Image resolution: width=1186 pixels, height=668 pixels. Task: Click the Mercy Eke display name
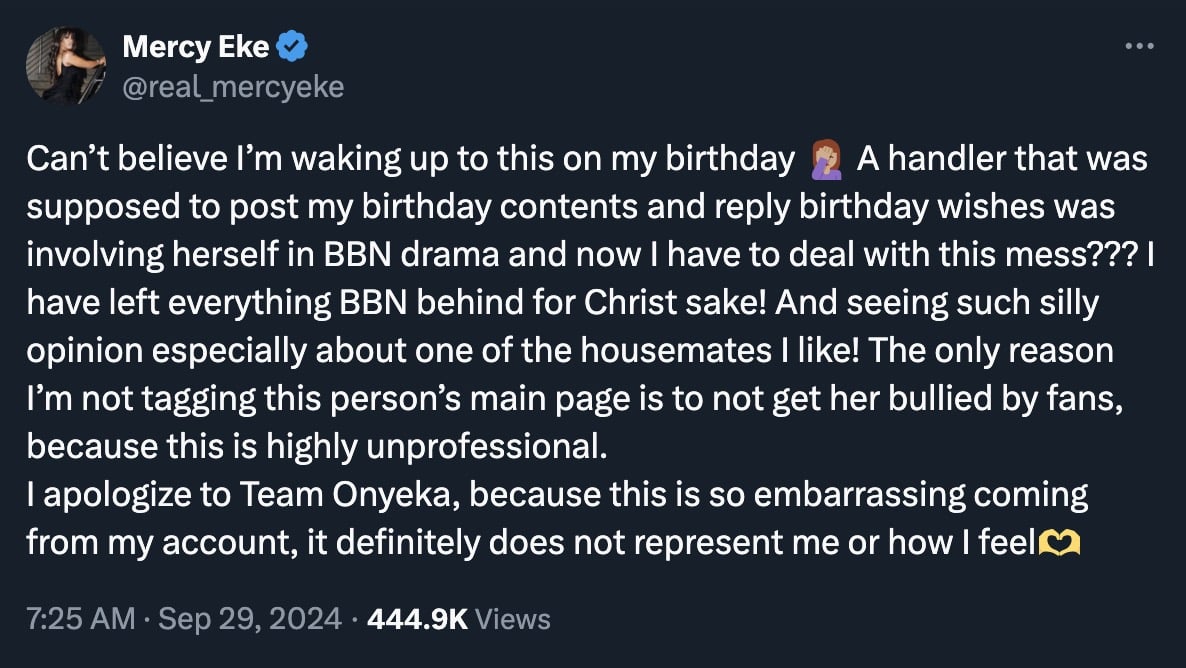[195, 47]
